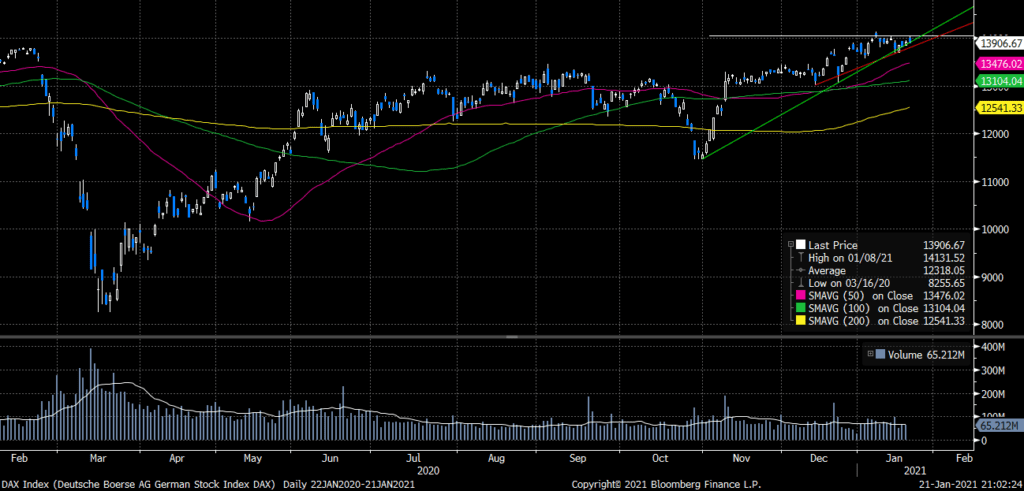Click the Oct label on time axis
1024x491 pixels.
coord(662,458)
